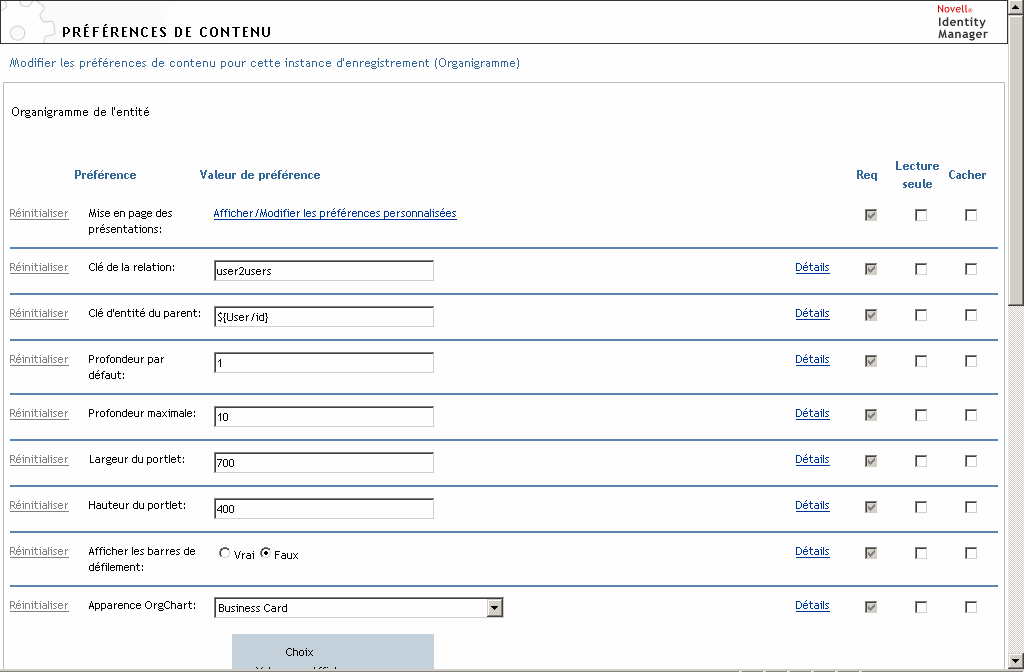Select the Vrai radio button

coord(225,554)
